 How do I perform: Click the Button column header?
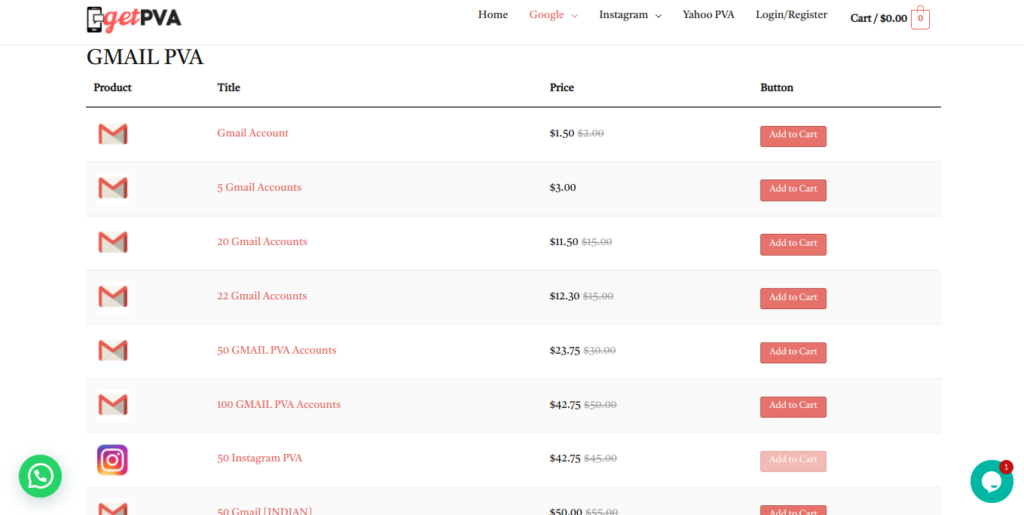(776, 87)
